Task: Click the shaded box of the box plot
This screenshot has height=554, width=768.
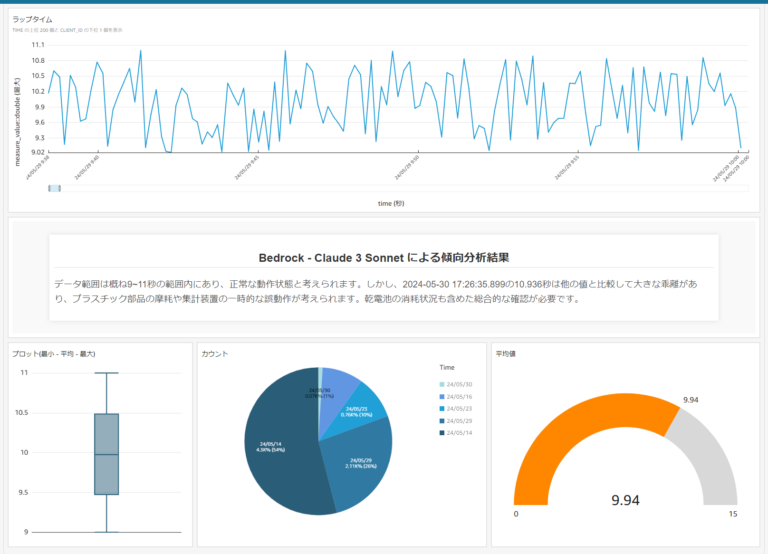Action: point(106,454)
